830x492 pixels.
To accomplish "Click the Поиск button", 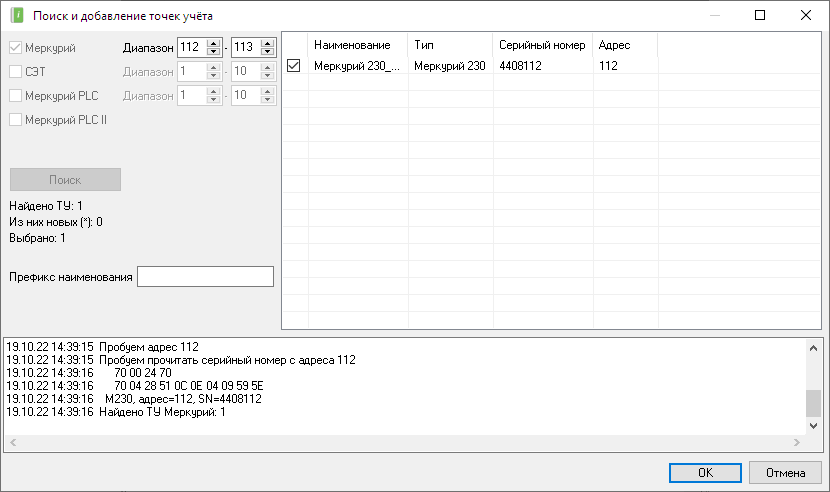I will (65, 180).
